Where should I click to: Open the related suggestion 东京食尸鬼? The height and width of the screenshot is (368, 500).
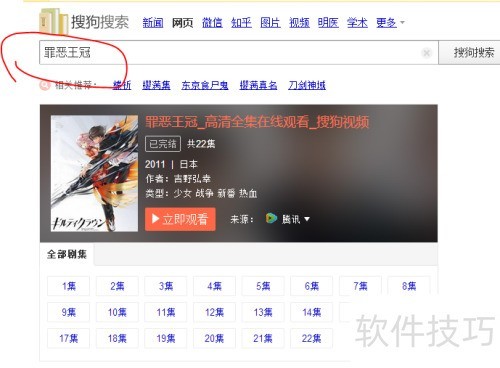coord(205,85)
